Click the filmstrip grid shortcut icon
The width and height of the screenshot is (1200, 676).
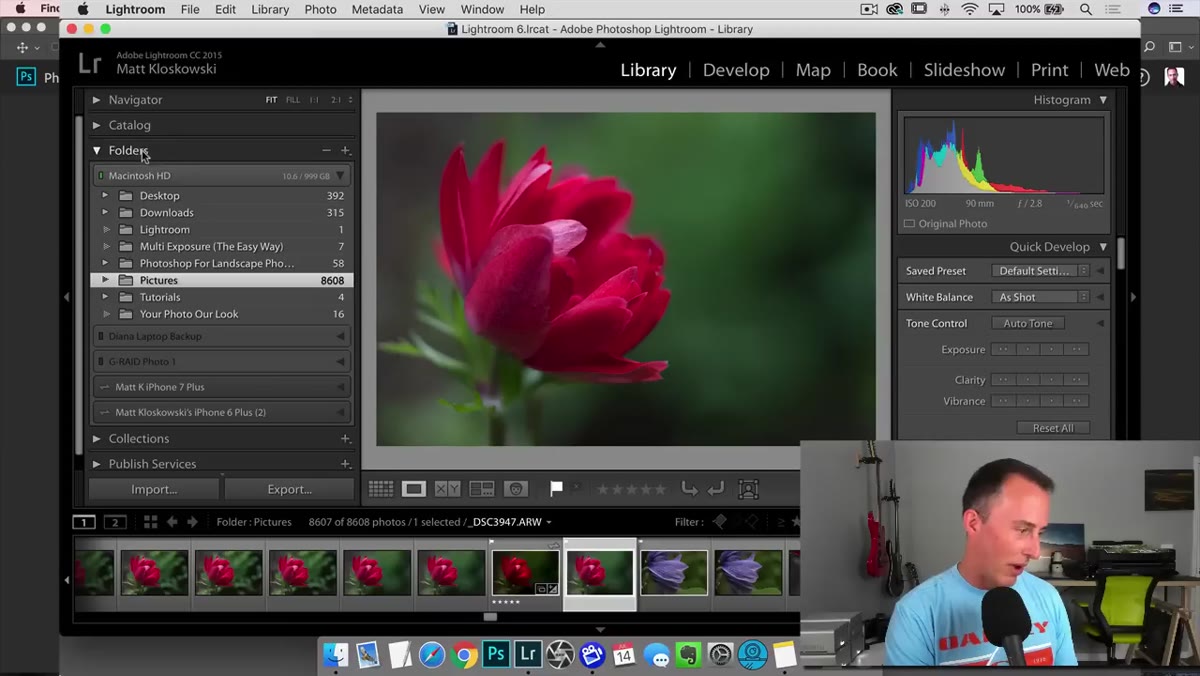(150, 522)
